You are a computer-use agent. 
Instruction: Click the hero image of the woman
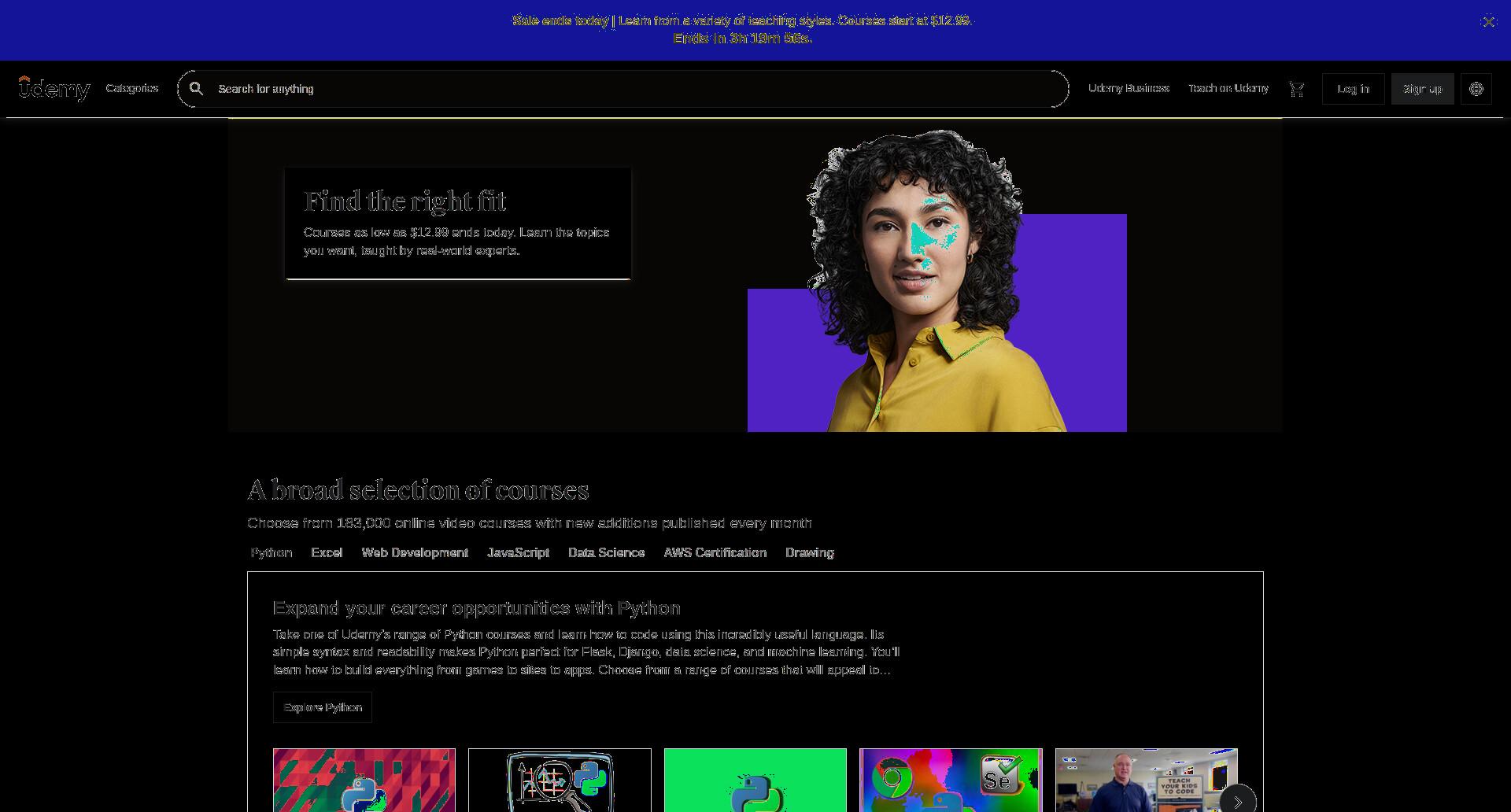click(937, 281)
